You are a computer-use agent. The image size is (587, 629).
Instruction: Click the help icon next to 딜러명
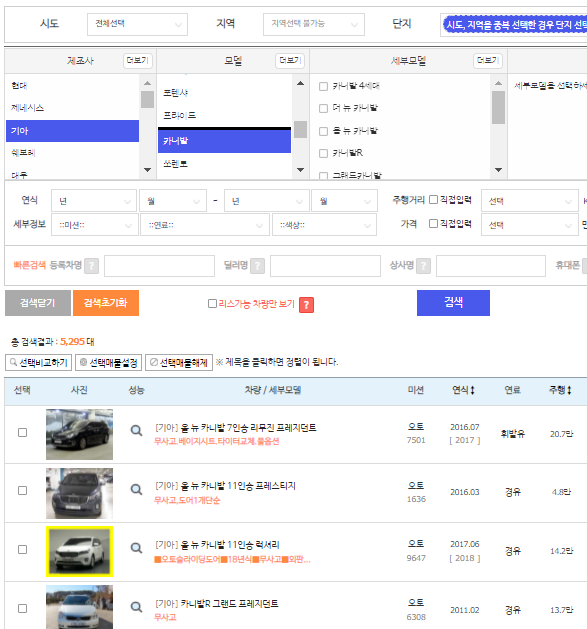click(258, 266)
